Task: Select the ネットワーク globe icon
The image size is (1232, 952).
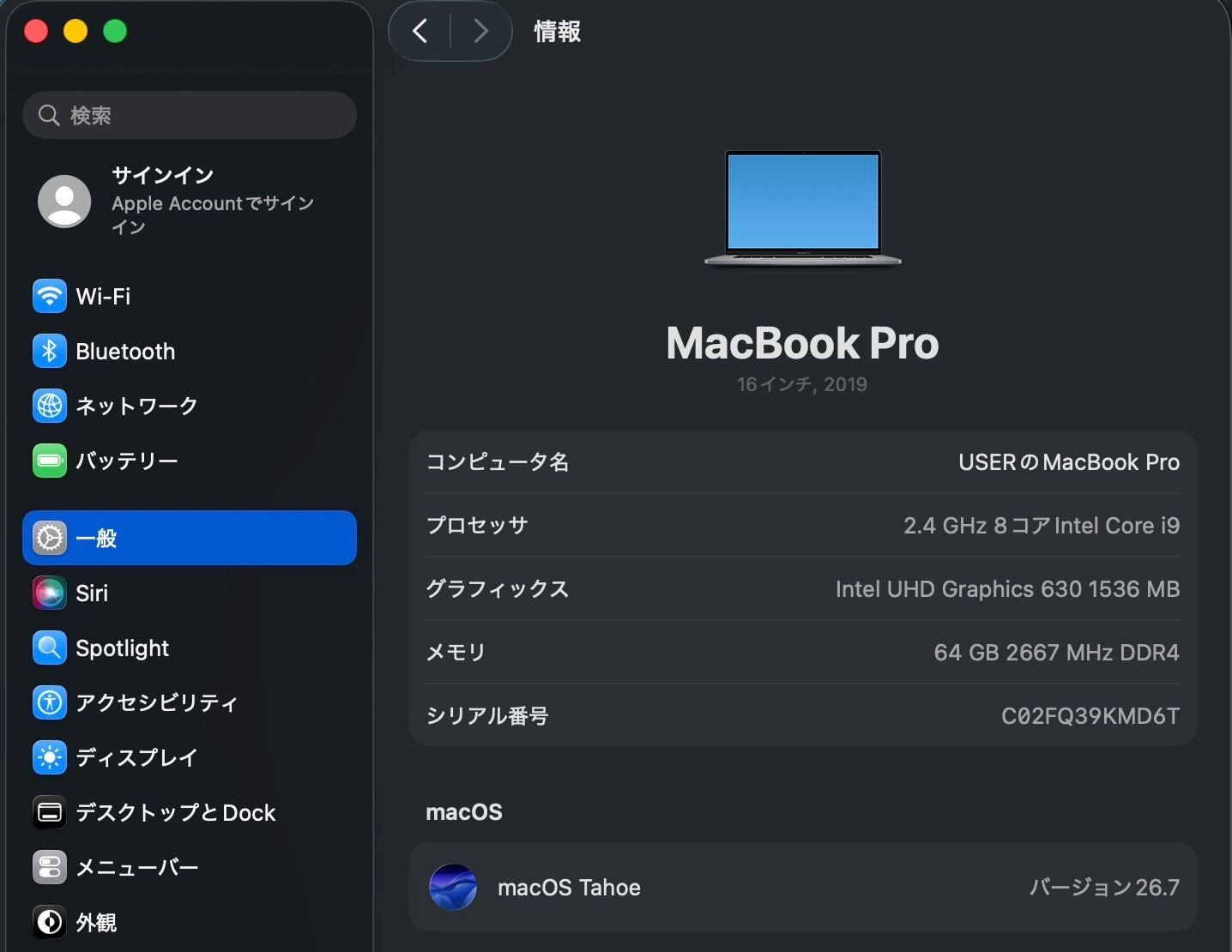Action: click(50, 406)
